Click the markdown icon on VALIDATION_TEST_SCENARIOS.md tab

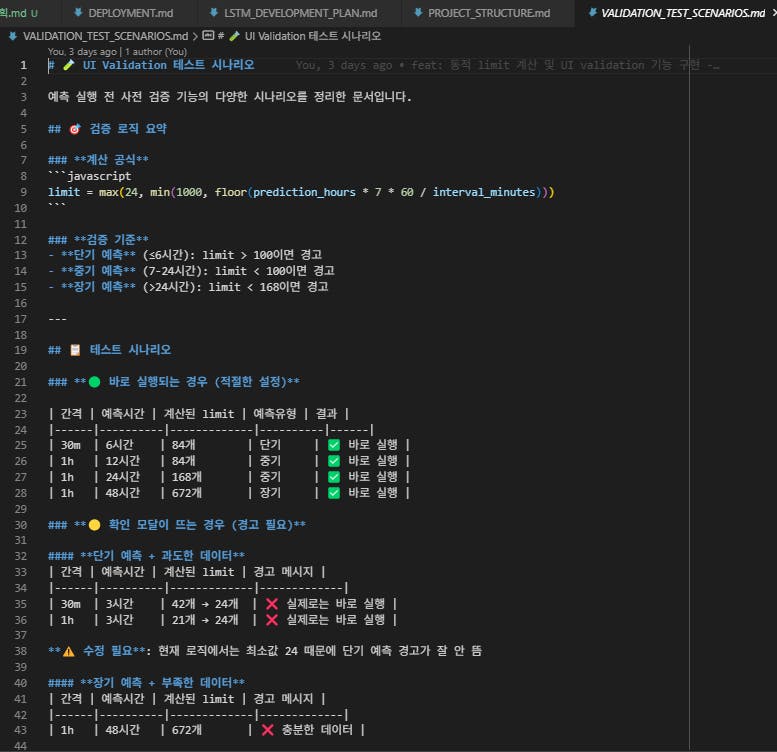tap(592, 13)
